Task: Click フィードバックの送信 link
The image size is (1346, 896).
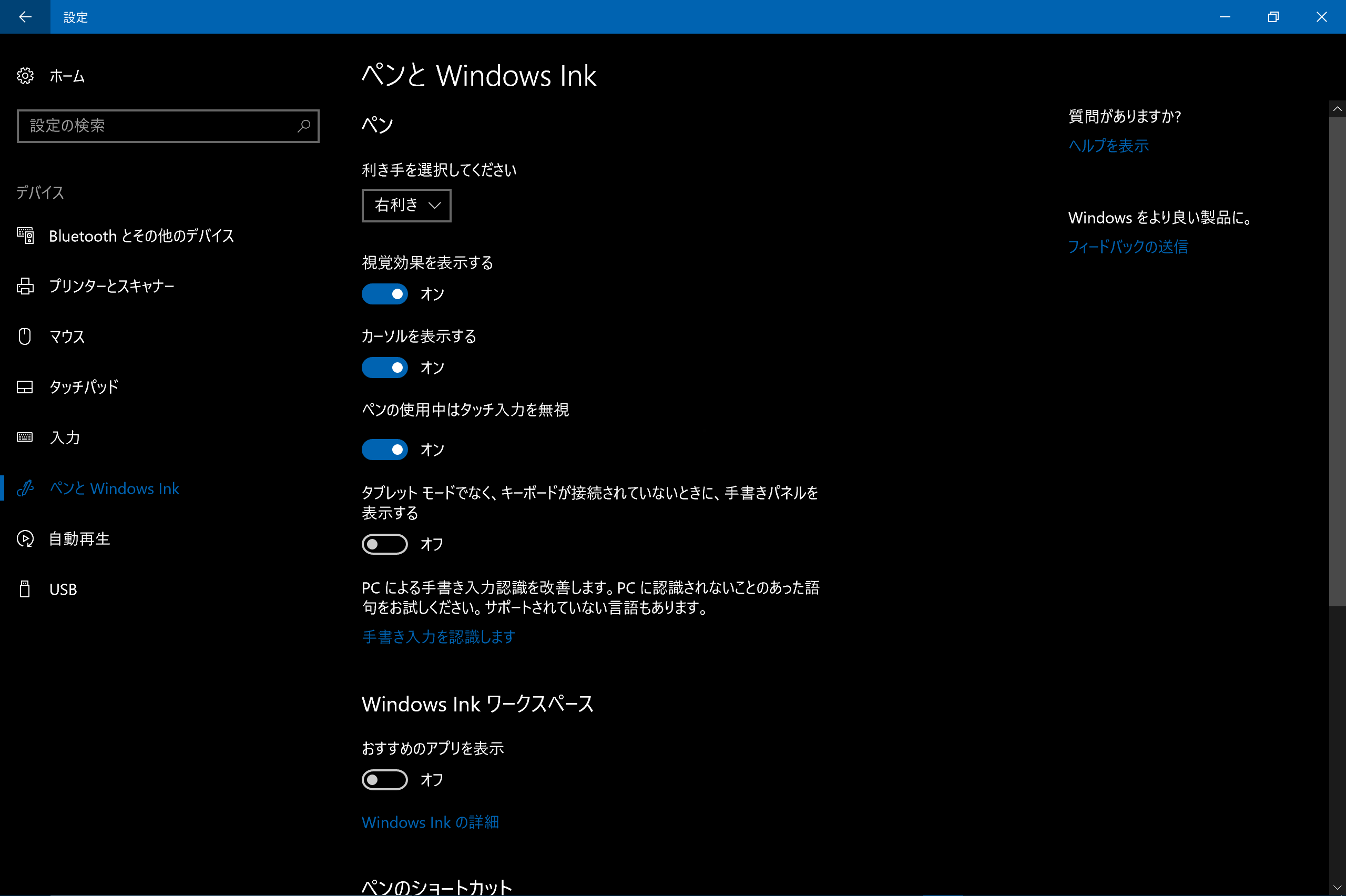Action: 1127,247
